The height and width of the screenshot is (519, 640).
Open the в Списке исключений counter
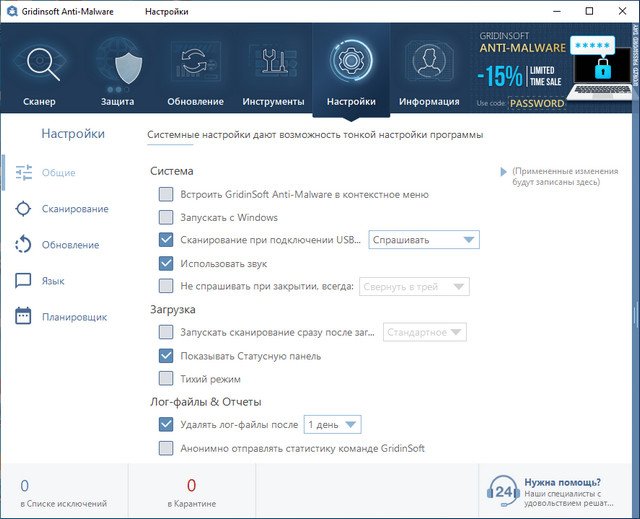(64, 492)
